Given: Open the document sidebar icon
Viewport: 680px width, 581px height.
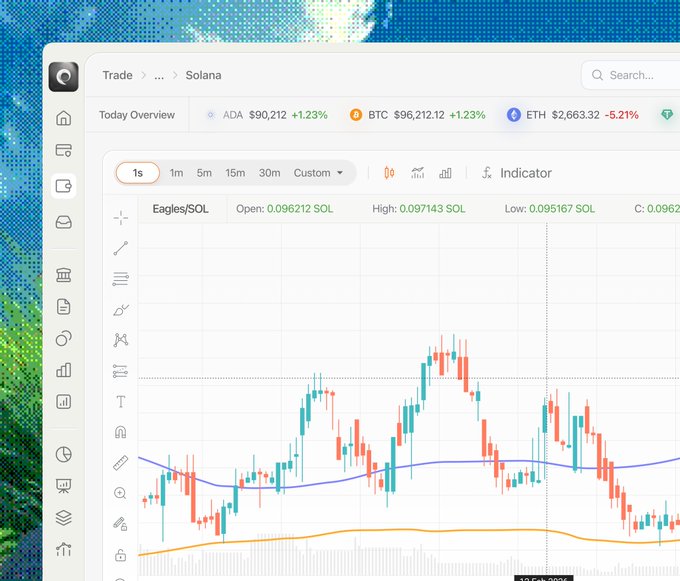Looking at the screenshot, I should coord(64,307).
